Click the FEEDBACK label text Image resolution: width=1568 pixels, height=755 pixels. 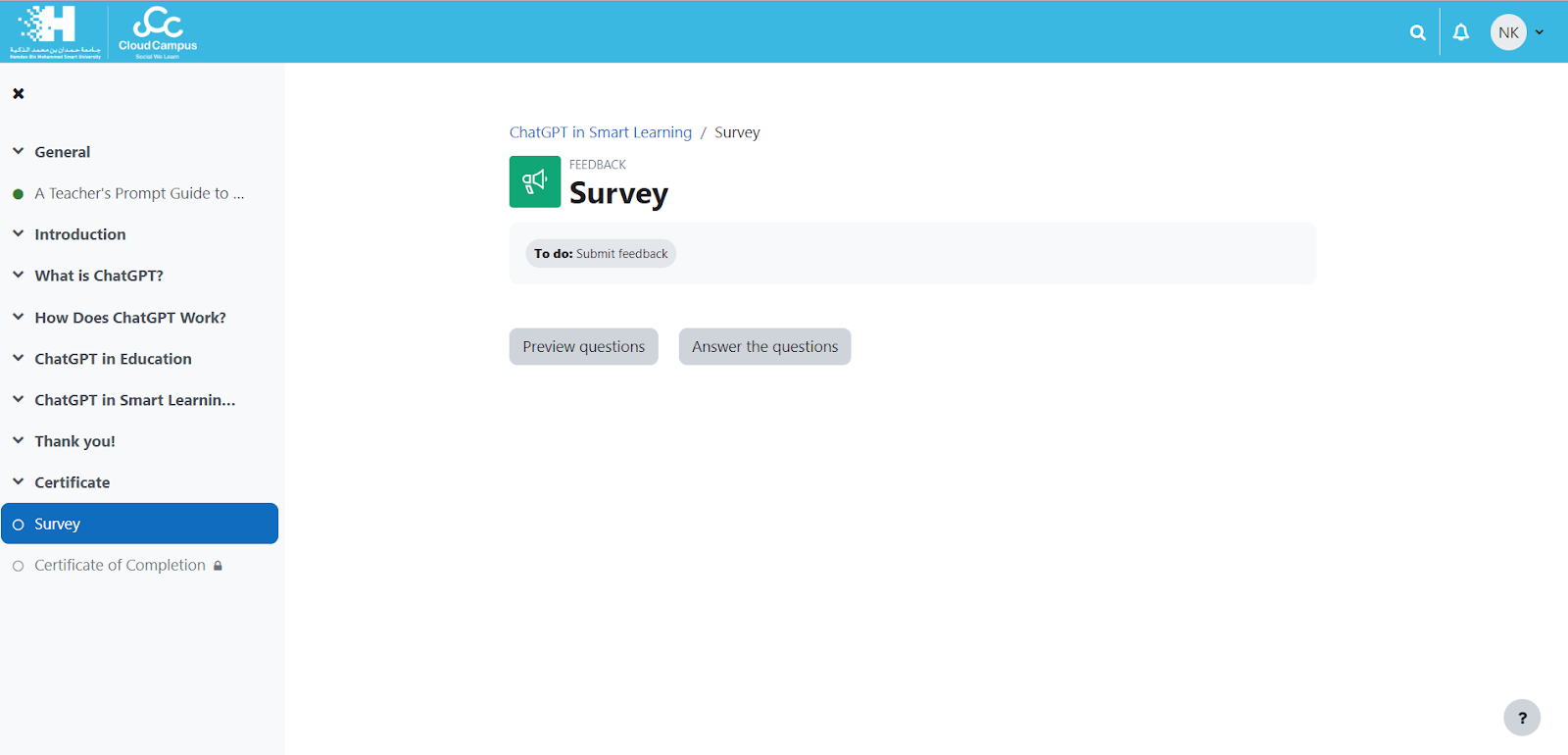click(x=597, y=165)
